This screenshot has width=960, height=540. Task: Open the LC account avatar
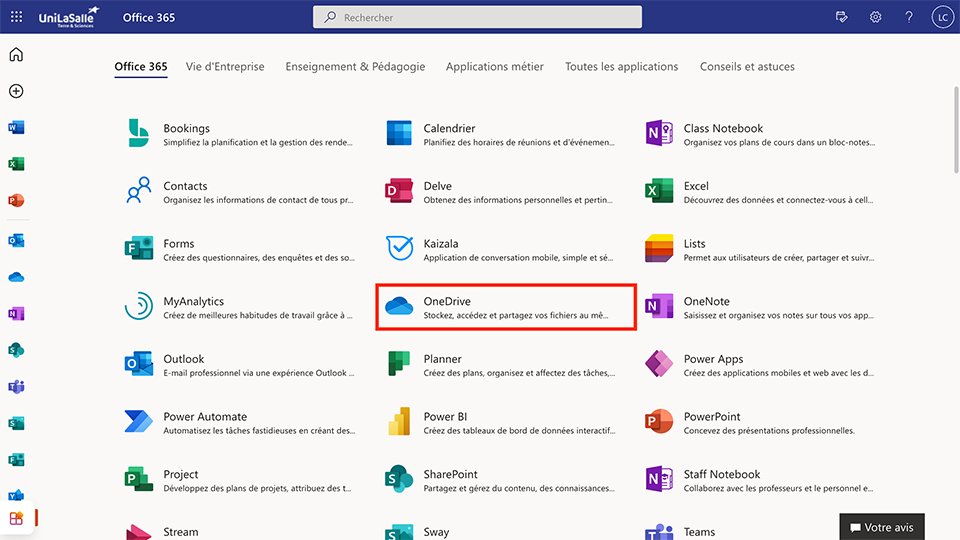[943, 17]
